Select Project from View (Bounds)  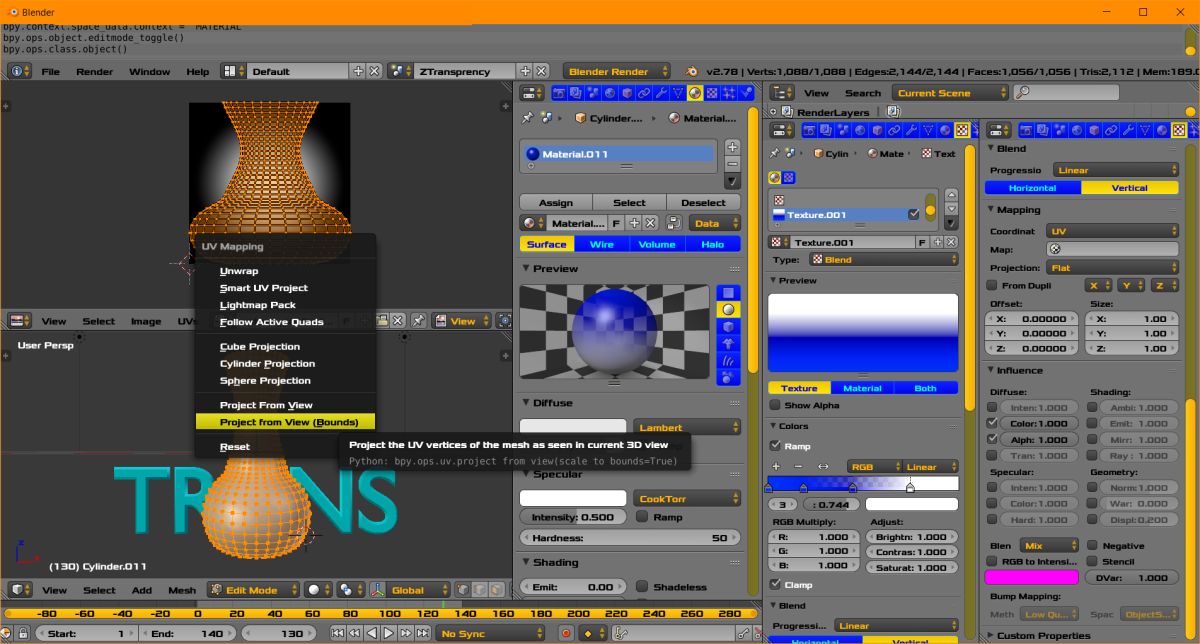[285, 422]
